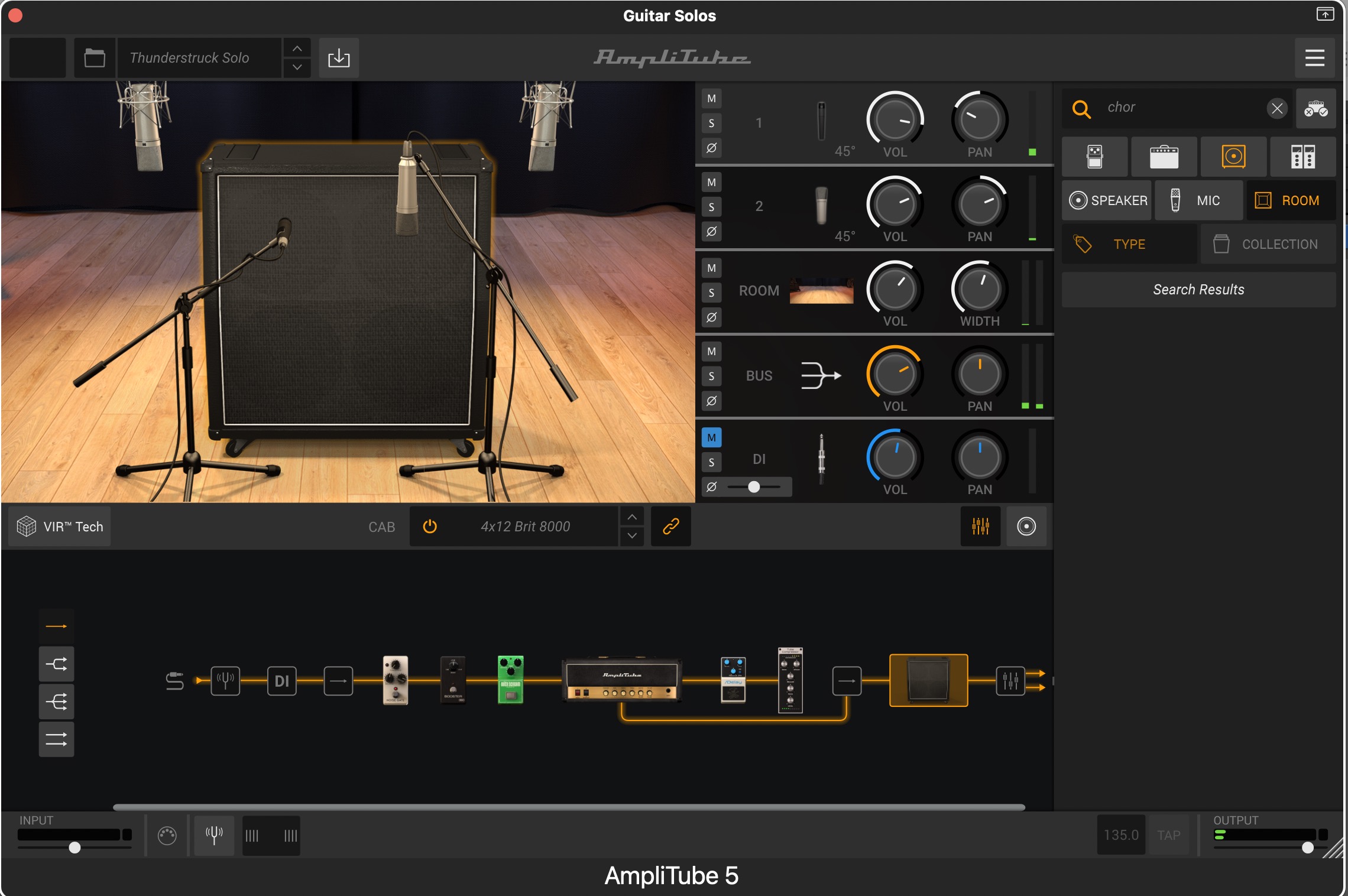Solo the ROOM channel
The image size is (1348, 896).
[x=712, y=293]
